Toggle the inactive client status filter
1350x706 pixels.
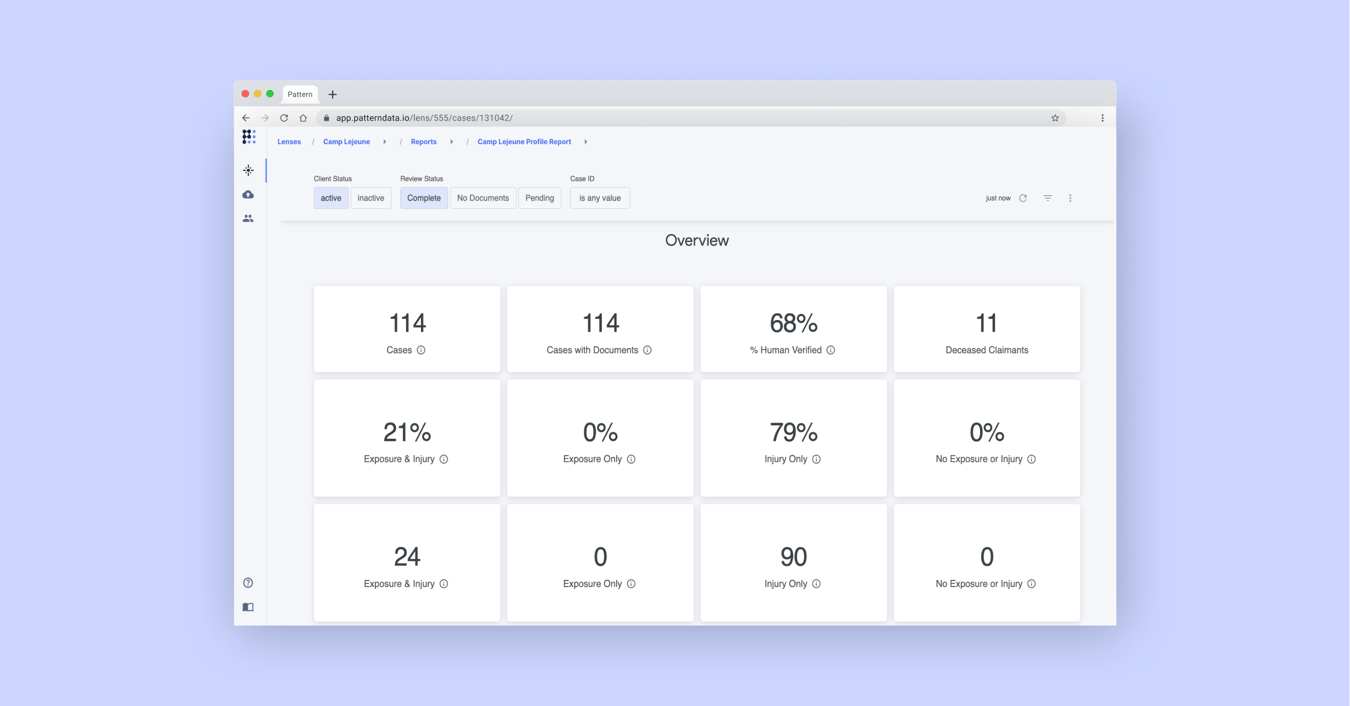tap(371, 198)
